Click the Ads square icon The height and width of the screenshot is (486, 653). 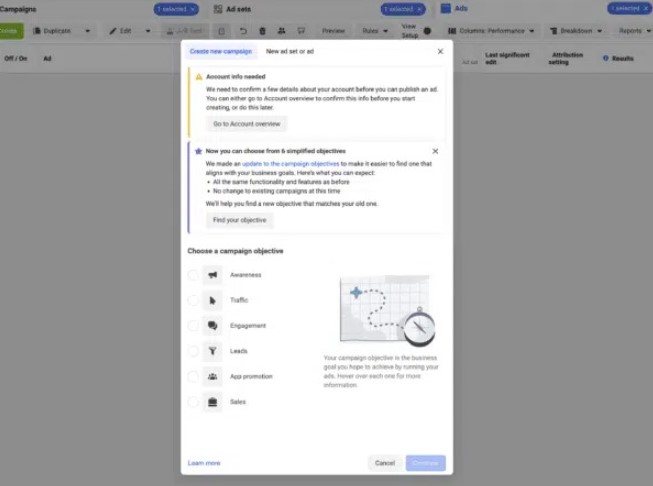446,8
